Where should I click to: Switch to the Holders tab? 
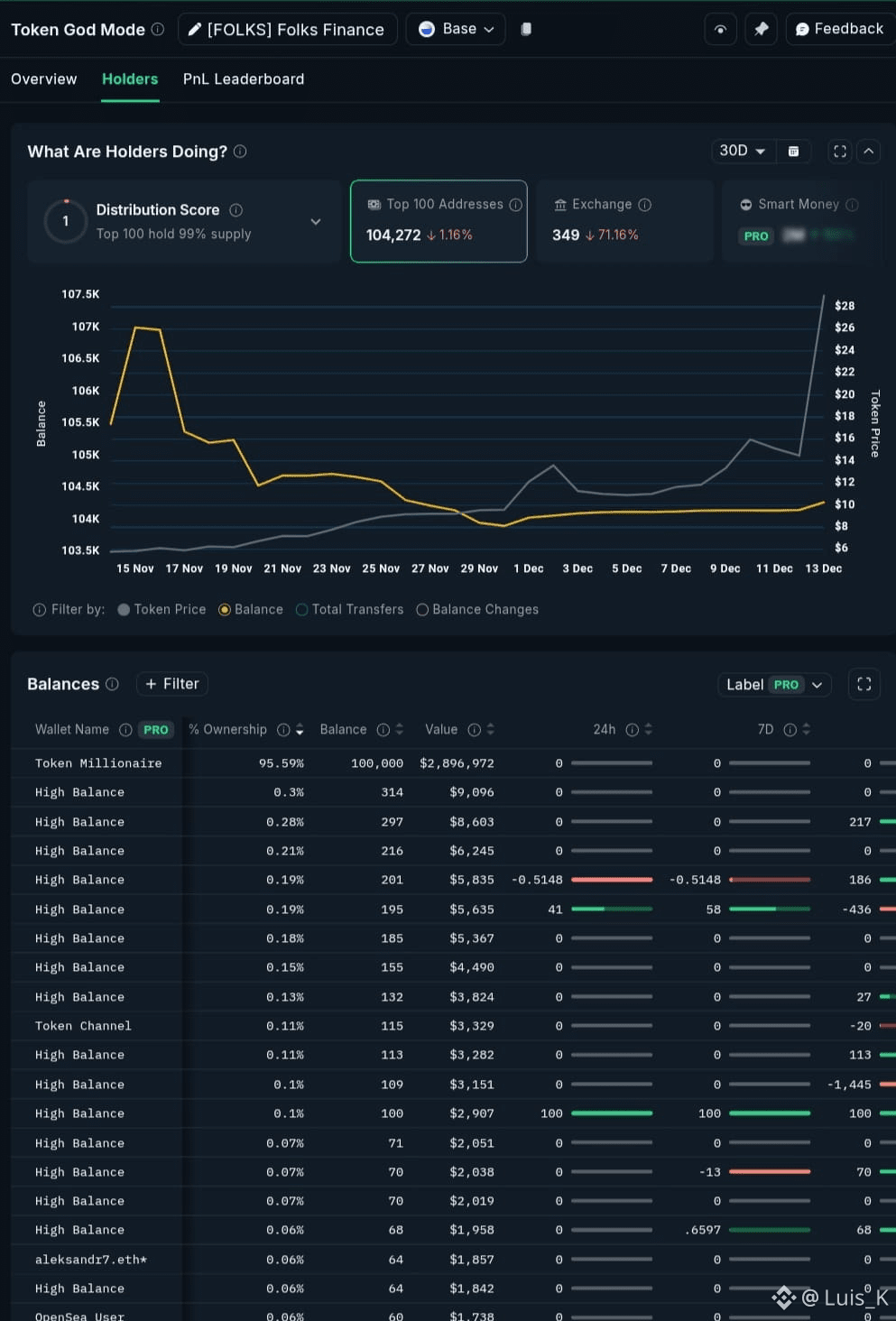130,79
